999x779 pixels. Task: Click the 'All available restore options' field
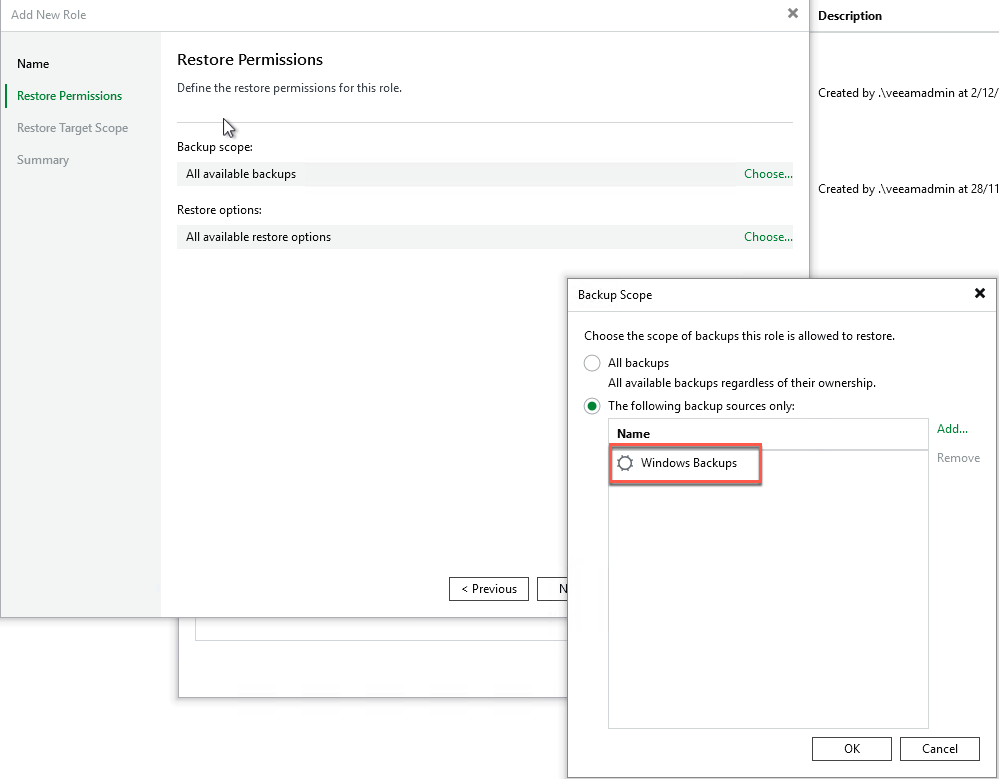click(x=258, y=237)
